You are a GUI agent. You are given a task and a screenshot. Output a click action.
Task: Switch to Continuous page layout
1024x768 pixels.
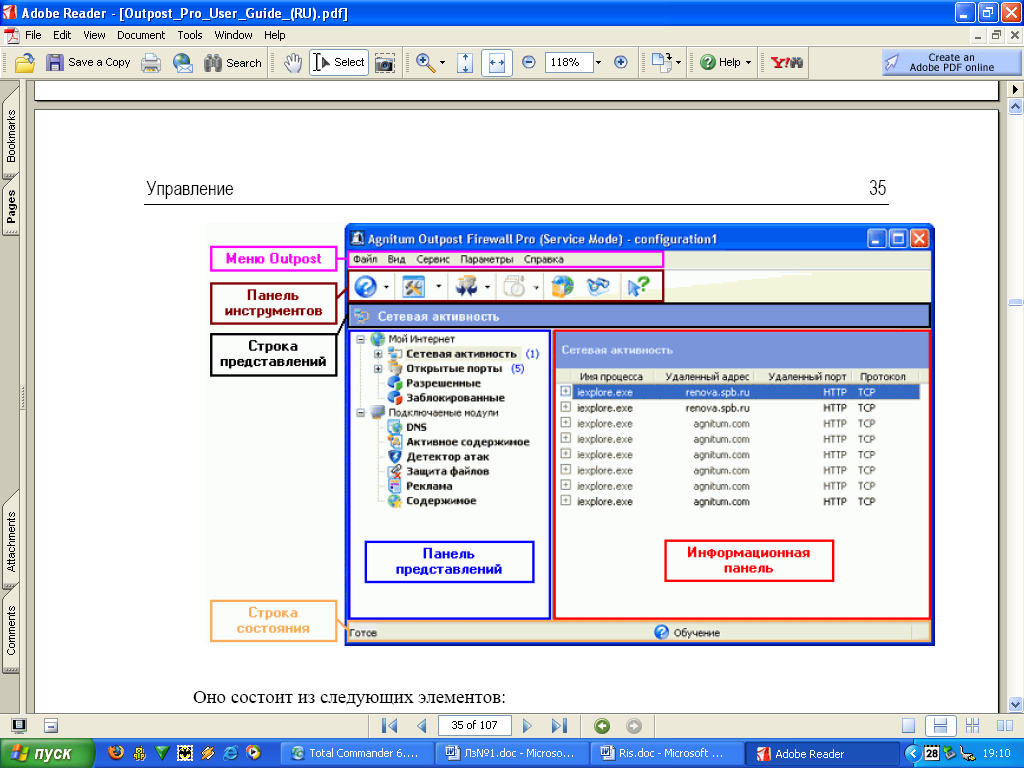click(x=940, y=726)
